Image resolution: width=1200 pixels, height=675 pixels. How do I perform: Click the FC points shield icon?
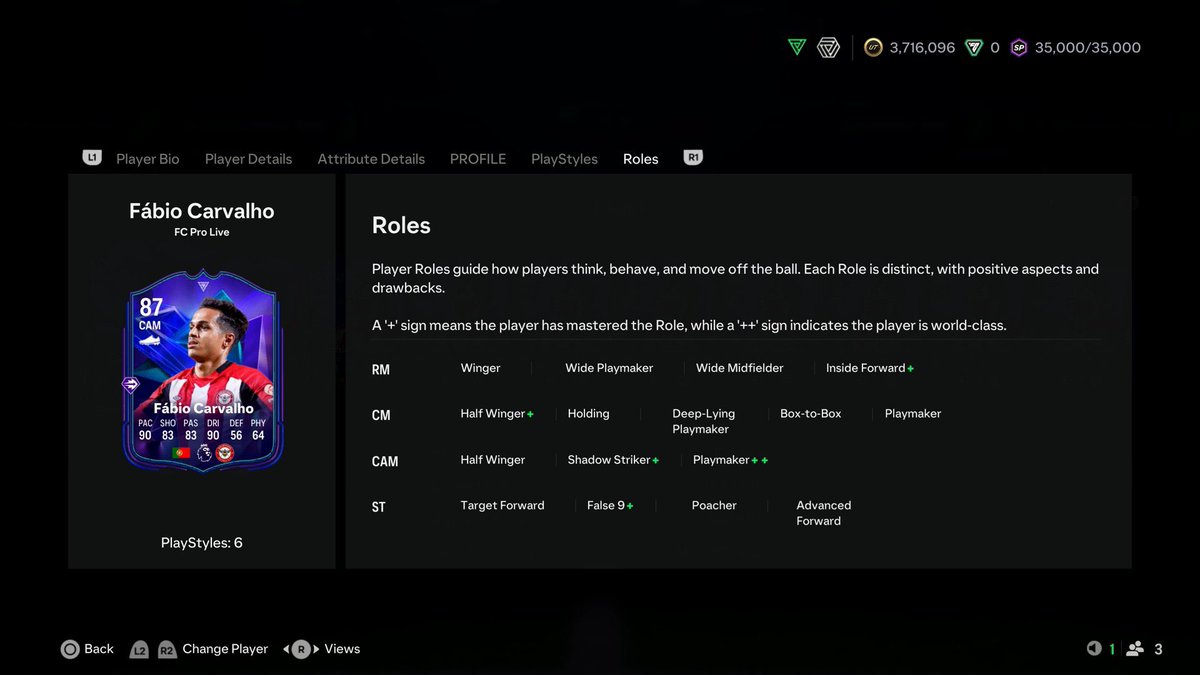974,47
